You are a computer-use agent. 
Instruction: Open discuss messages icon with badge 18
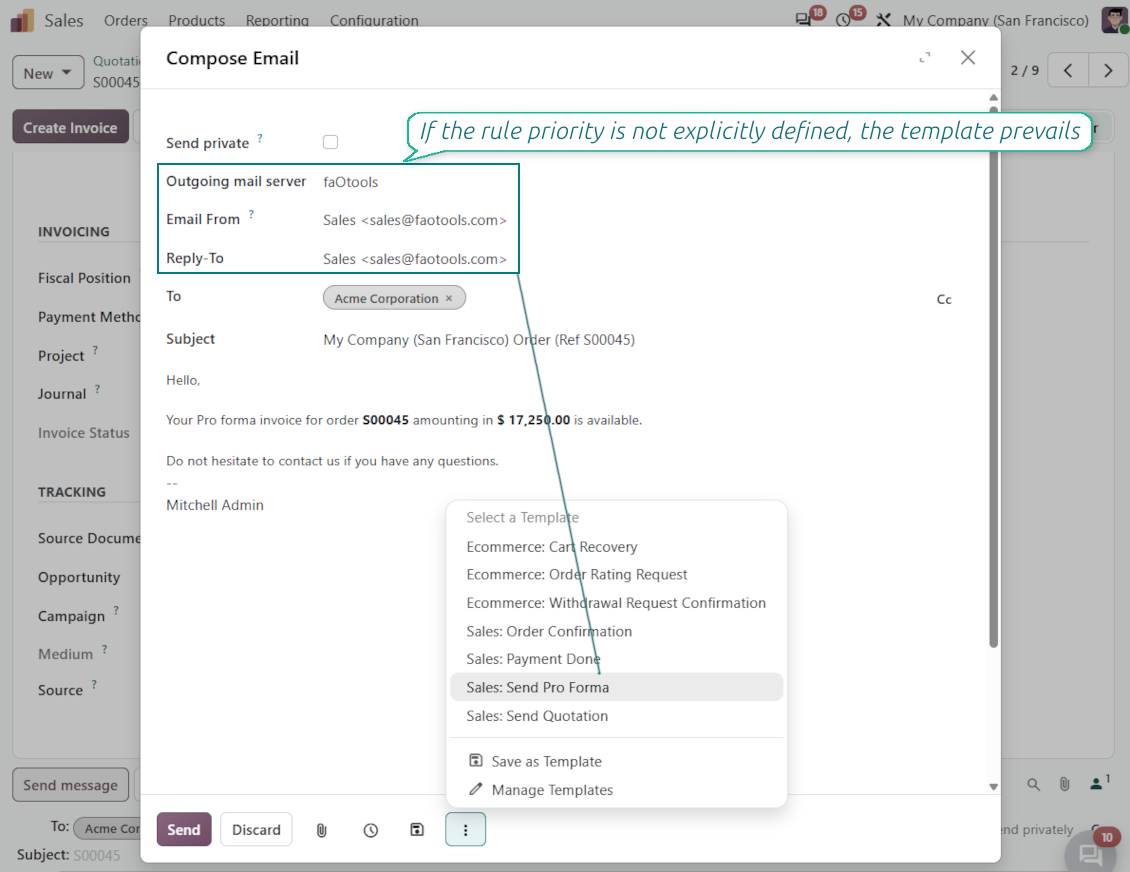[803, 19]
